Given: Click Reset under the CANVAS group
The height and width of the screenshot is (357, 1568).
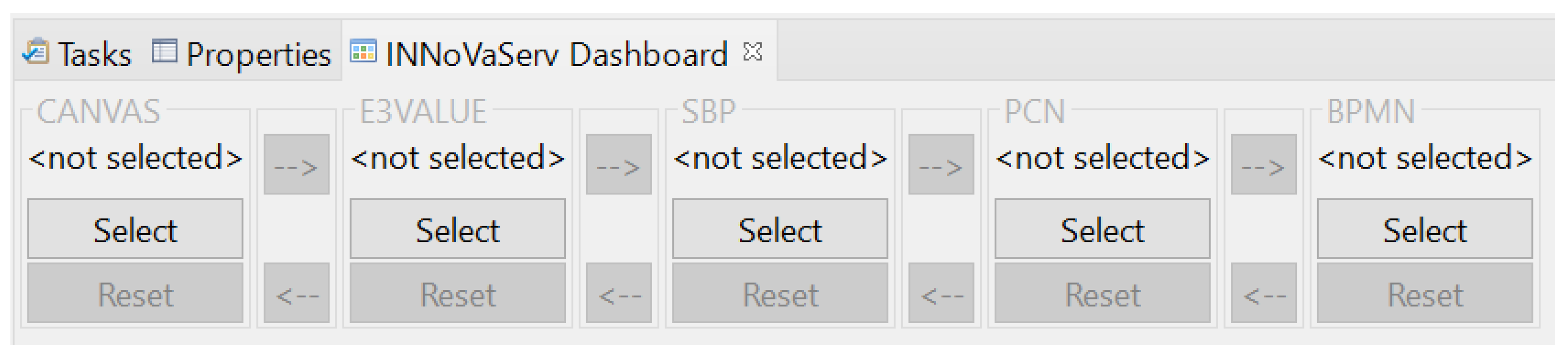Looking at the screenshot, I should point(135,294).
